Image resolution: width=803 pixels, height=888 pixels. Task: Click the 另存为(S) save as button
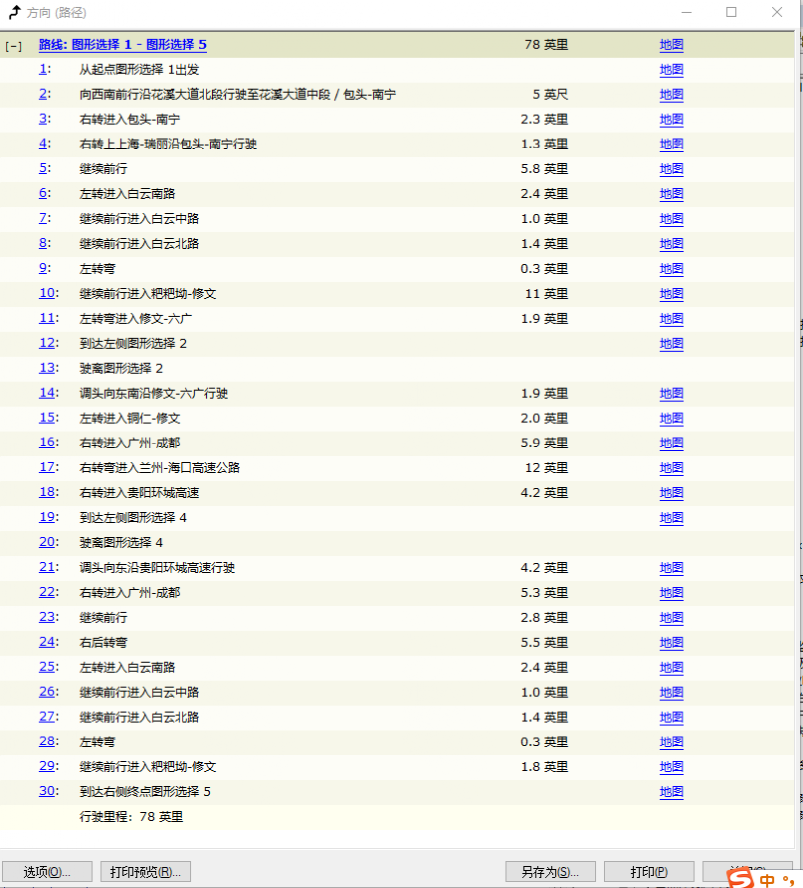tap(550, 870)
